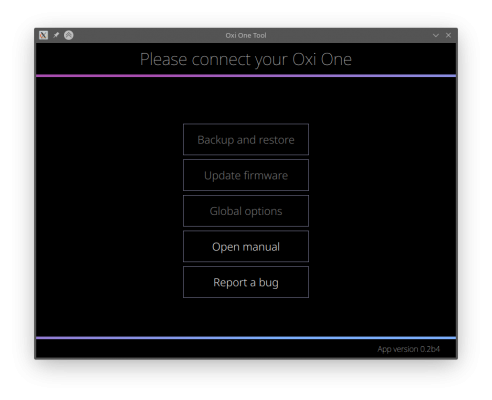This screenshot has height=400, width=492.
Task: Select Update firmware
Action: [246, 175]
